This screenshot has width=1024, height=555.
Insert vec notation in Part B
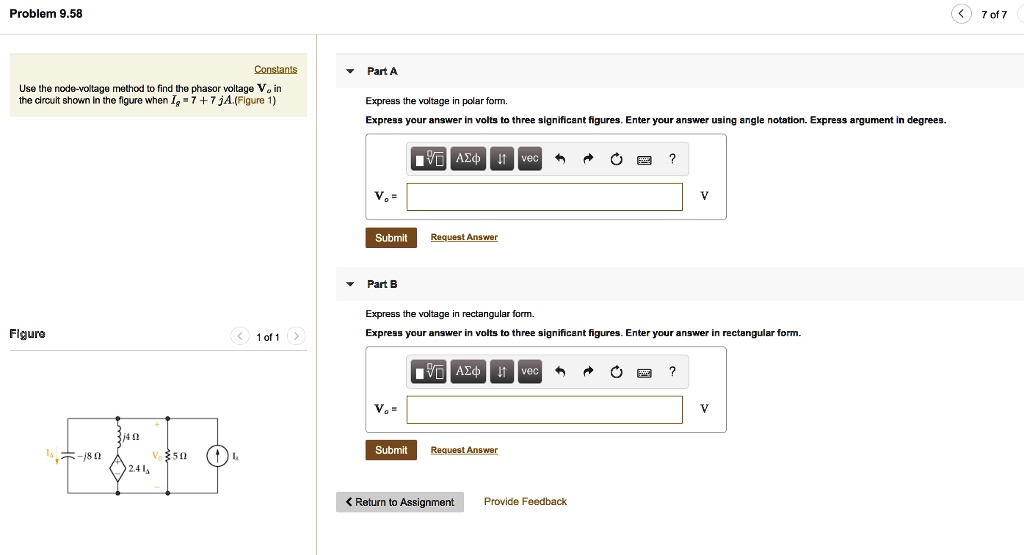(x=530, y=372)
